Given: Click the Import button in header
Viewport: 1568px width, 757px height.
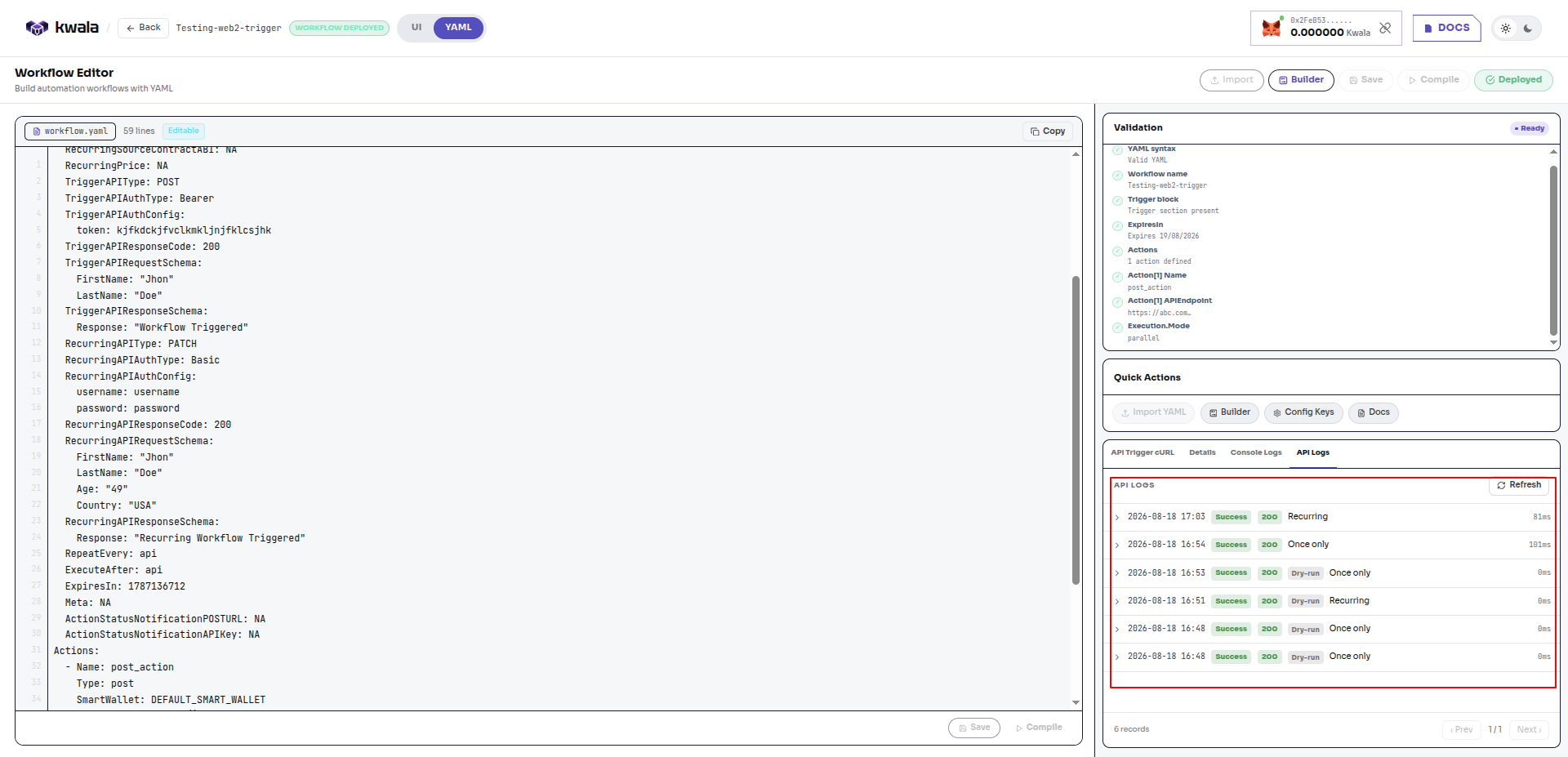Looking at the screenshot, I should (1232, 80).
